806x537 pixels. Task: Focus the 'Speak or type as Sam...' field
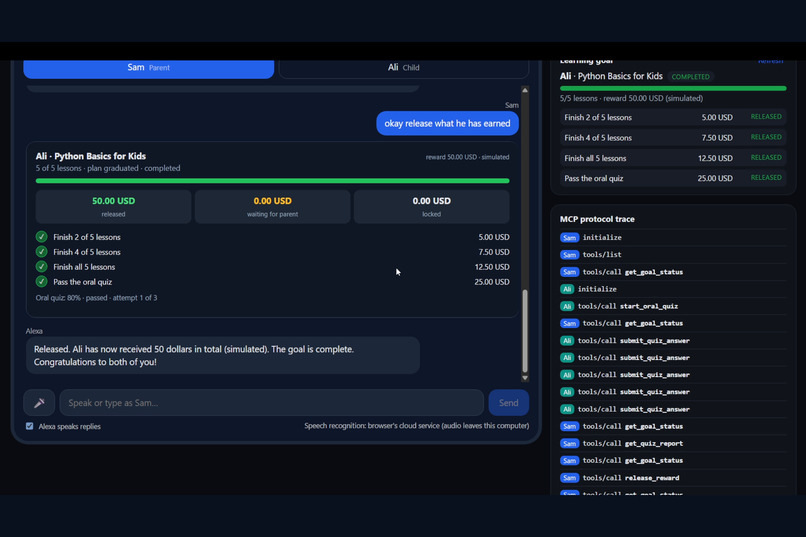(x=271, y=403)
